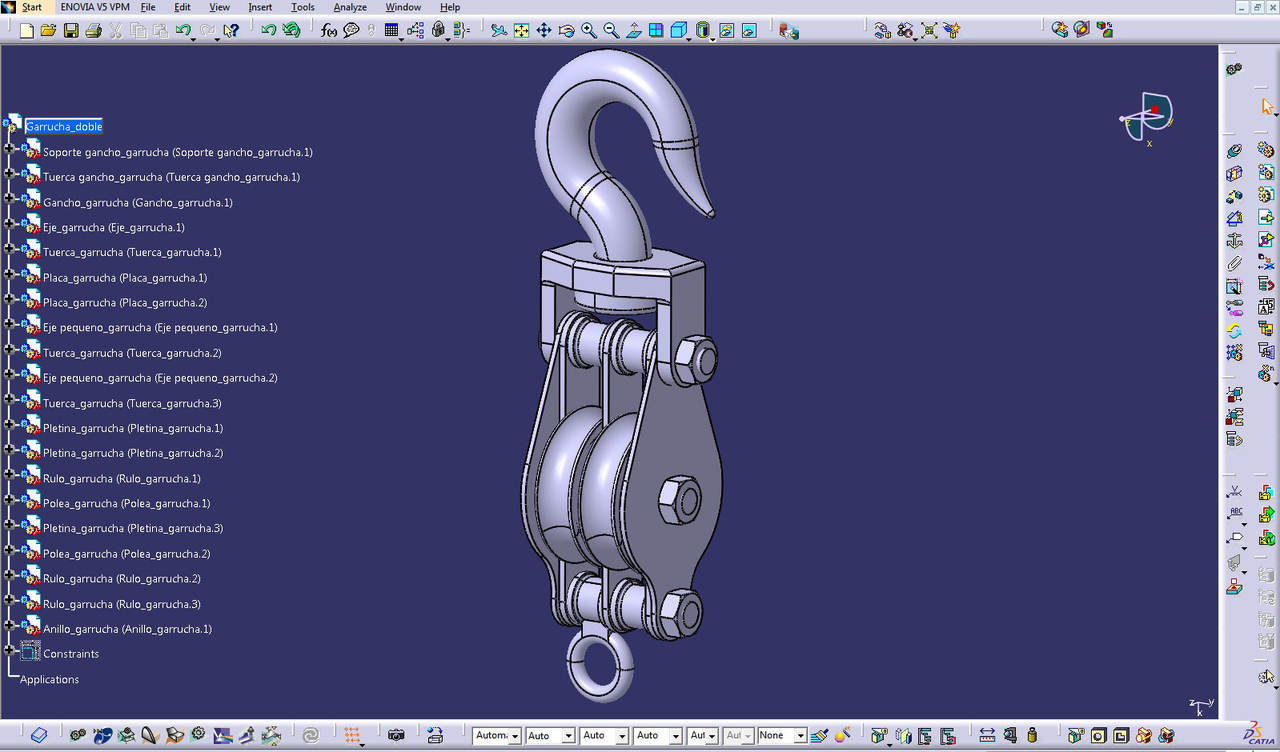Open the Window menu
1280x752 pixels.
(x=403, y=7)
